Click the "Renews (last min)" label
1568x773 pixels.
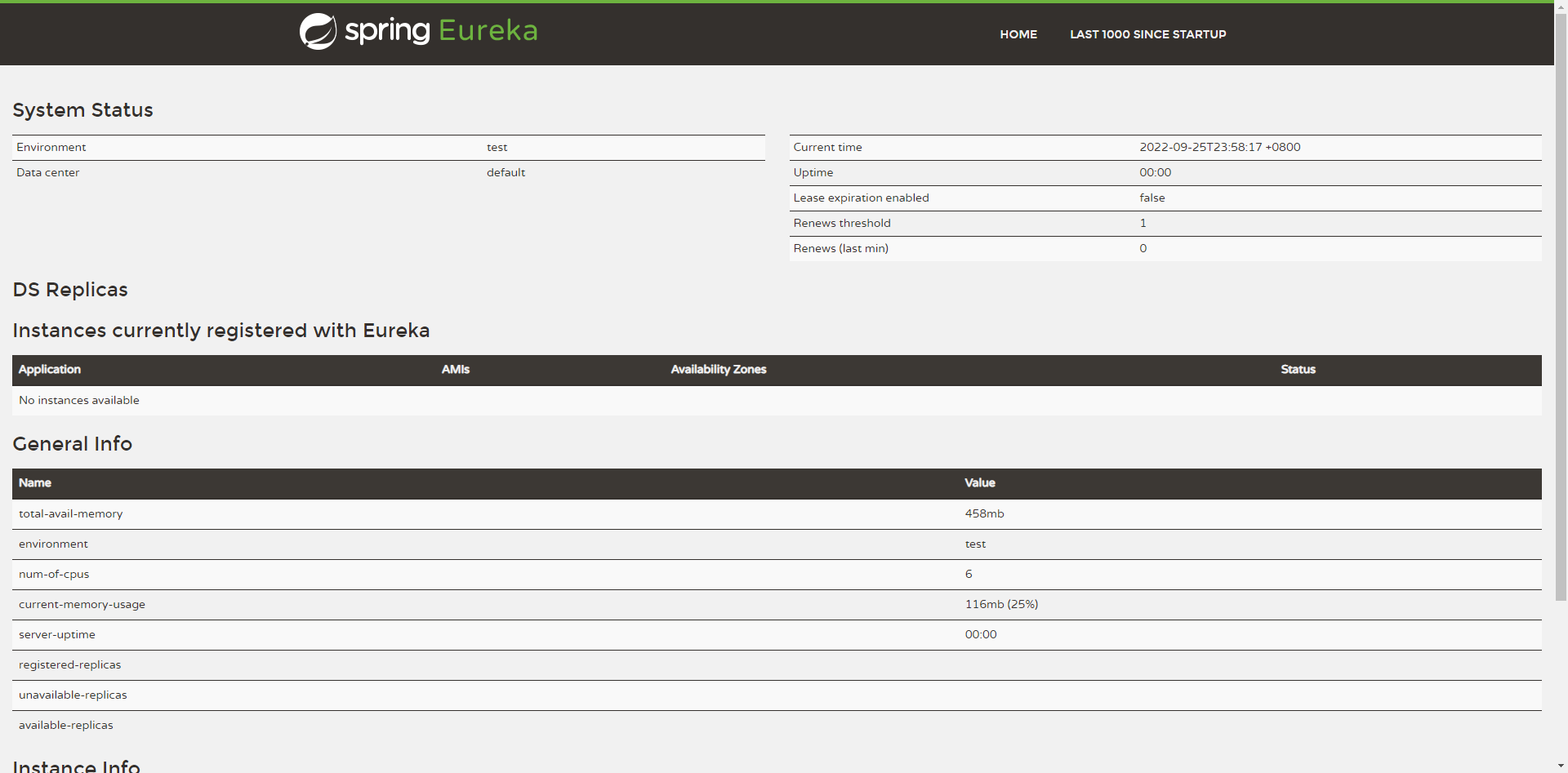(x=840, y=248)
